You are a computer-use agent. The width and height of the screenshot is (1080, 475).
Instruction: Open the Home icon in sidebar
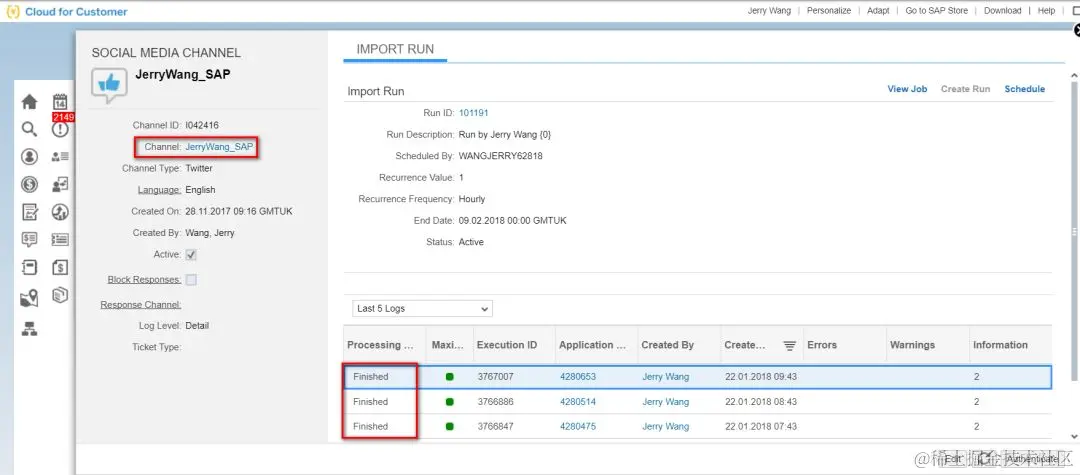click(29, 102)
